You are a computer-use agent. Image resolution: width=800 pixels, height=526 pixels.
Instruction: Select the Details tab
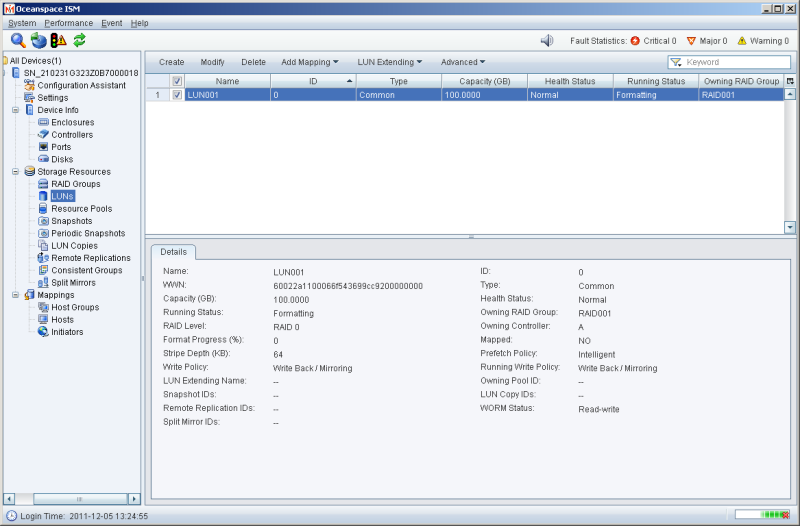pos(173,252)
